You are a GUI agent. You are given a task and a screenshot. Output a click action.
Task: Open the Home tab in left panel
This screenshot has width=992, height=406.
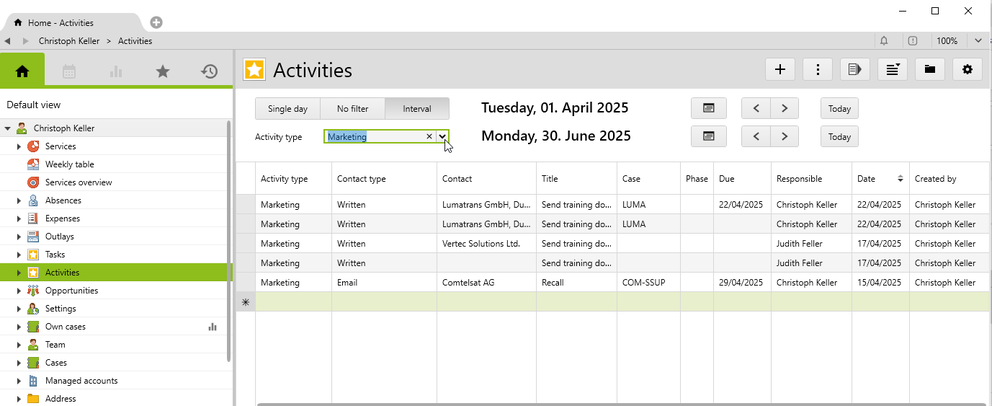tap(22, 71)
